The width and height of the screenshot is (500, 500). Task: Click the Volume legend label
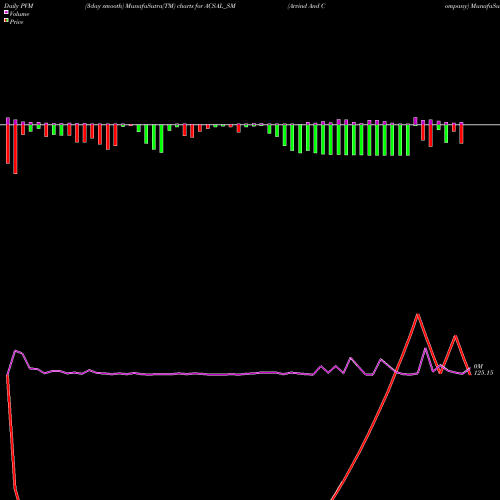point(19,14)
